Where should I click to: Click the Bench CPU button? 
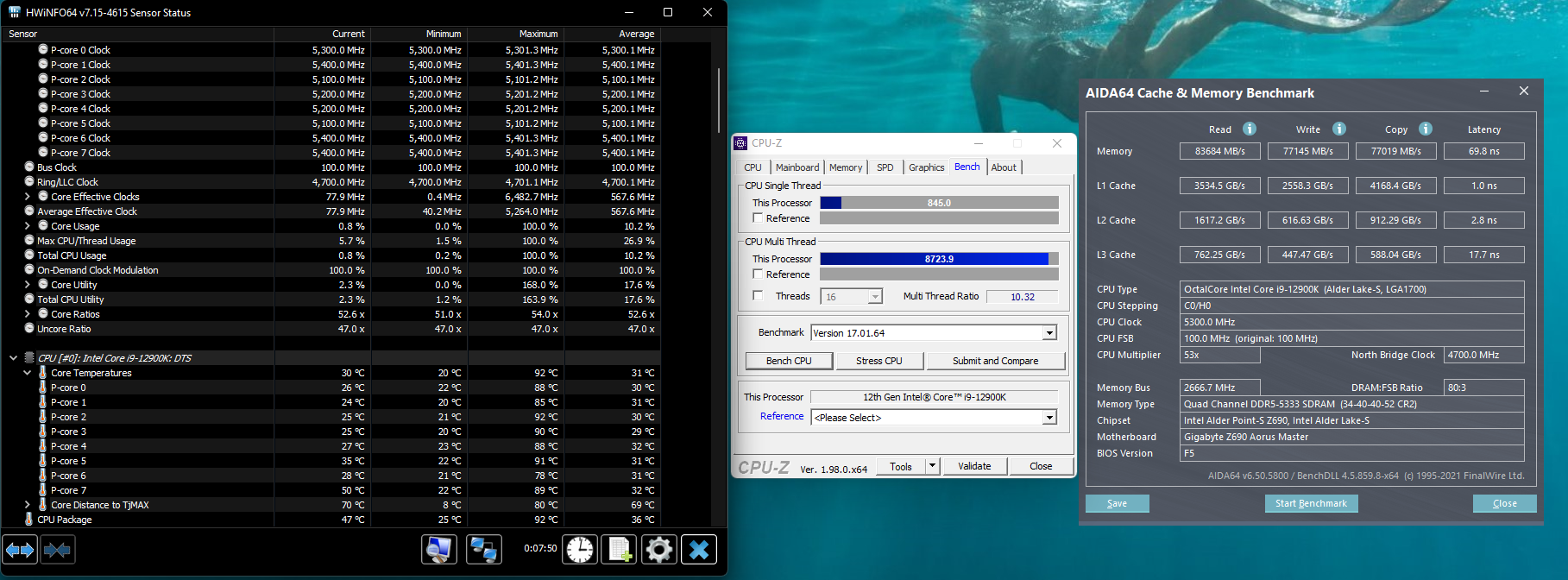789,361
